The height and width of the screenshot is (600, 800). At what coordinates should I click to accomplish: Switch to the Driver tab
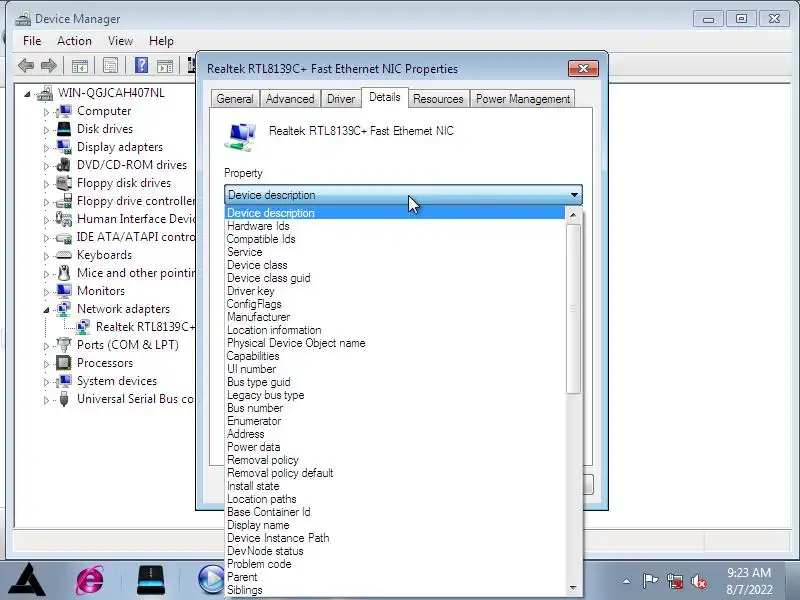click(341, 98)
